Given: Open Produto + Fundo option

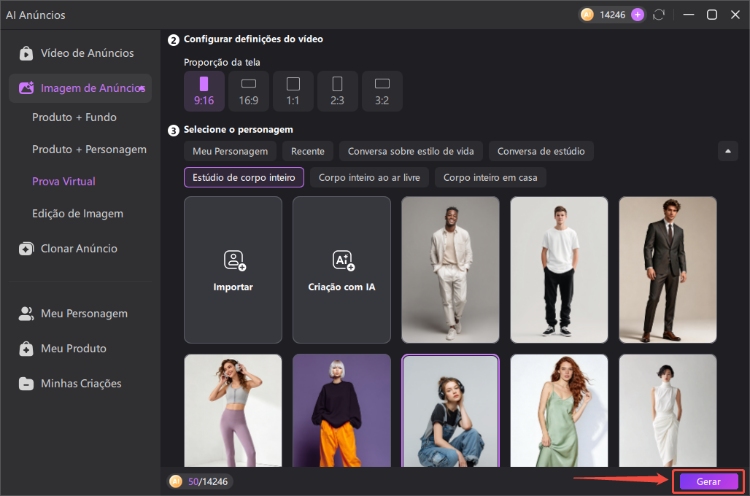Looking at the screenshot, I should point(74,117).
